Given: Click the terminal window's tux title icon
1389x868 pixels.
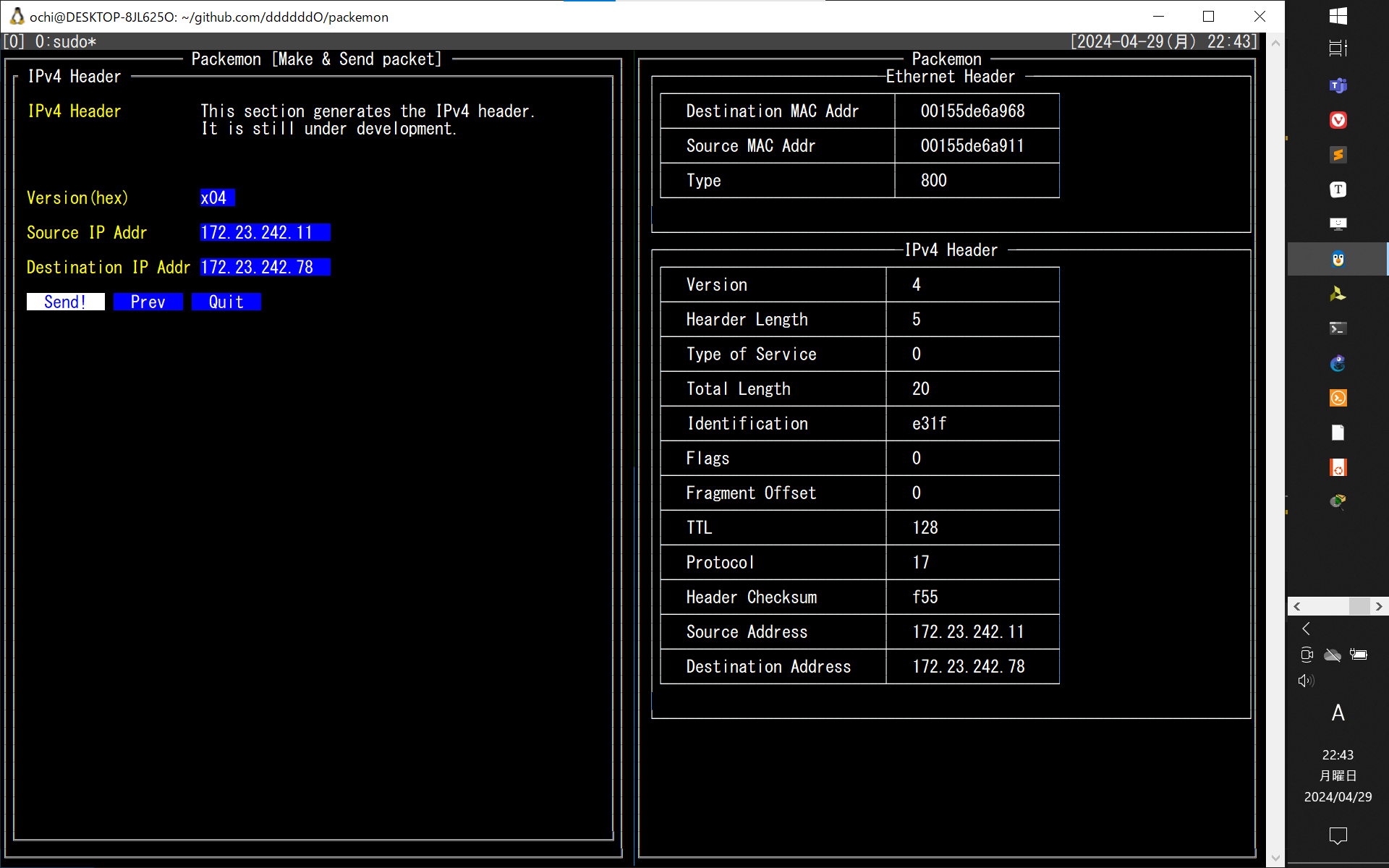Looking at the screenshot, I should 17,16.
